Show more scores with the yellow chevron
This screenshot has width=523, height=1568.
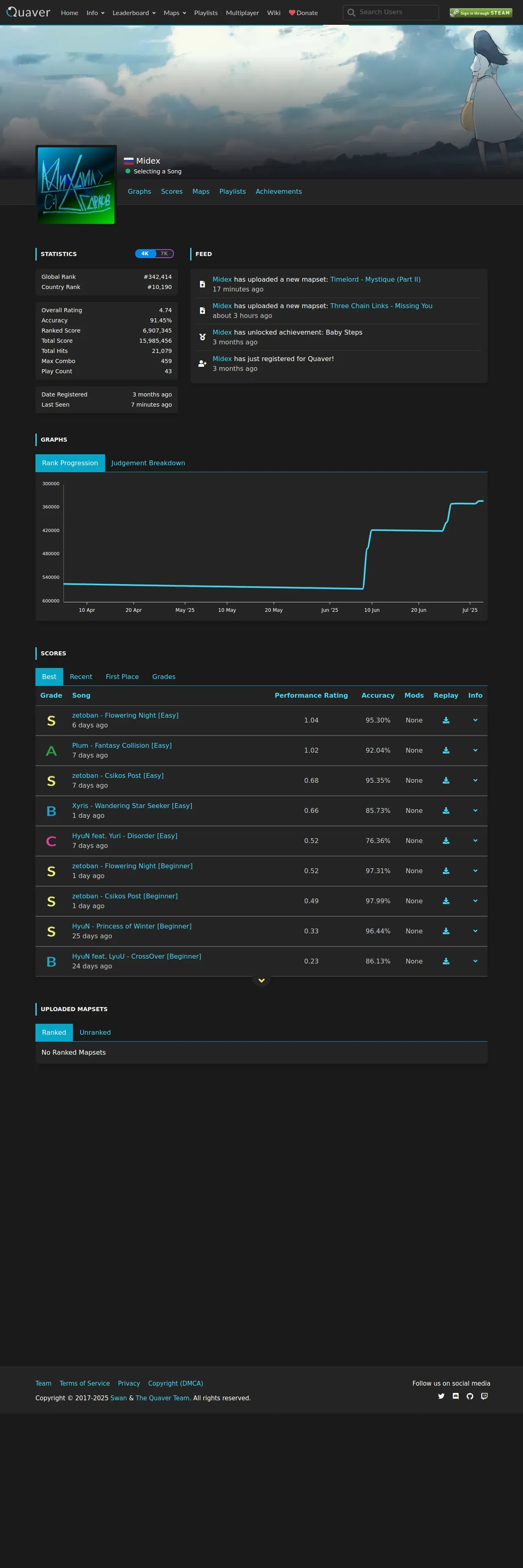(x=261, y=981)
